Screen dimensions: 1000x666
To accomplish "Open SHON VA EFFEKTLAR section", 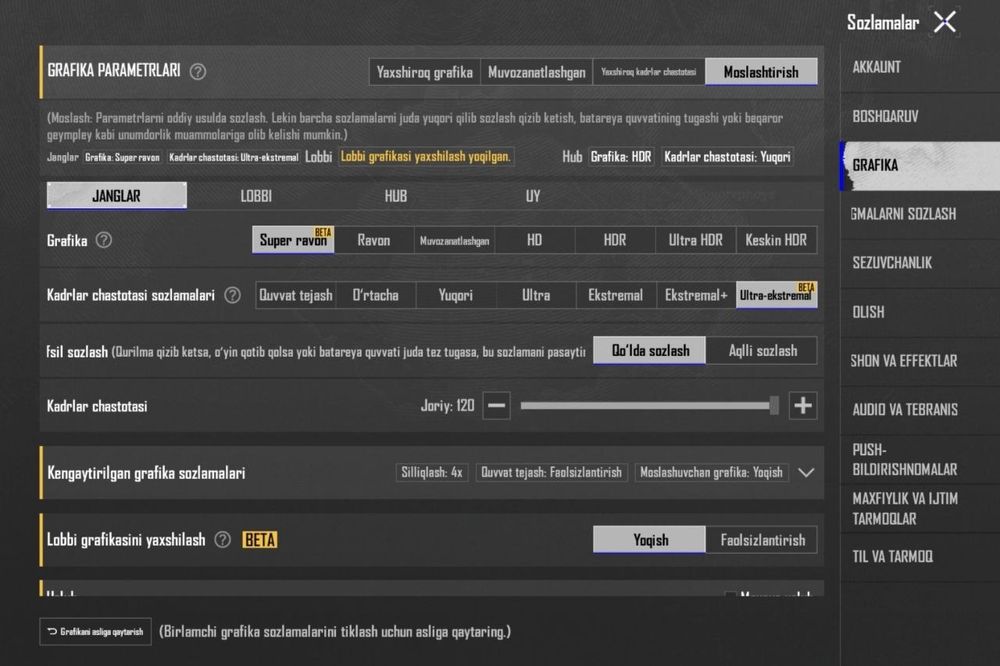I will [920, 360].
